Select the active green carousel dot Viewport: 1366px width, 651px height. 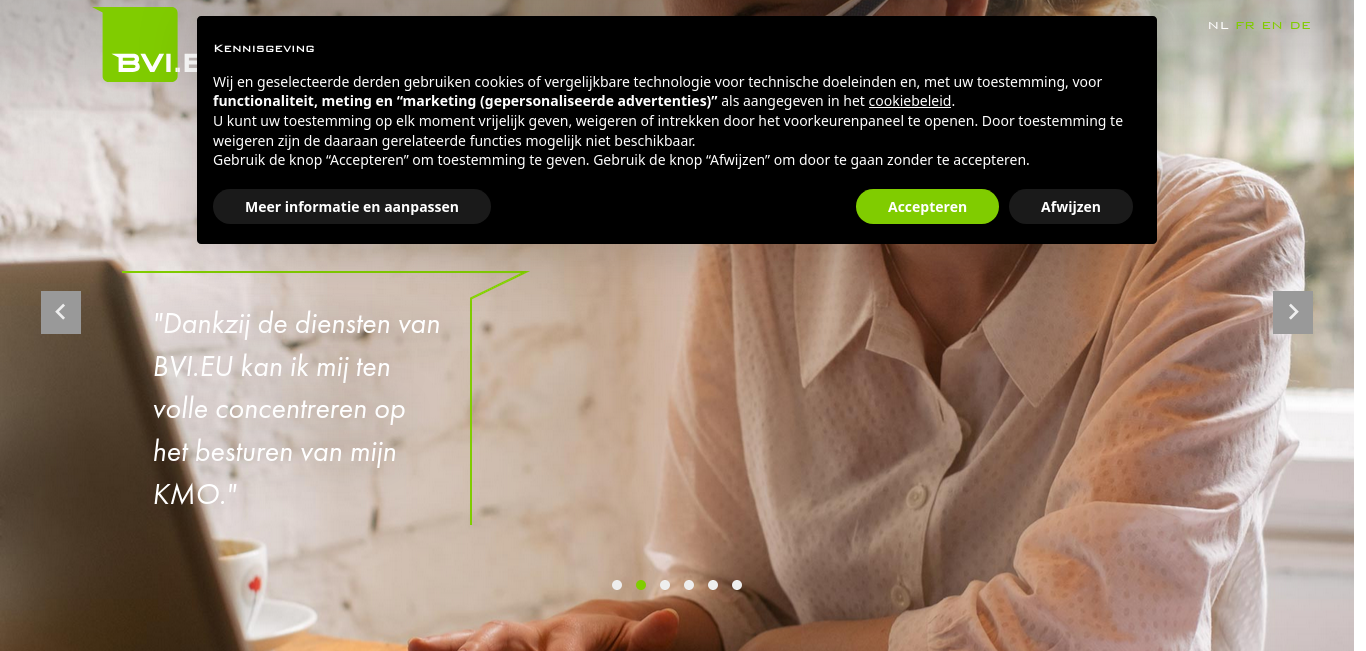tap(641, 585)
